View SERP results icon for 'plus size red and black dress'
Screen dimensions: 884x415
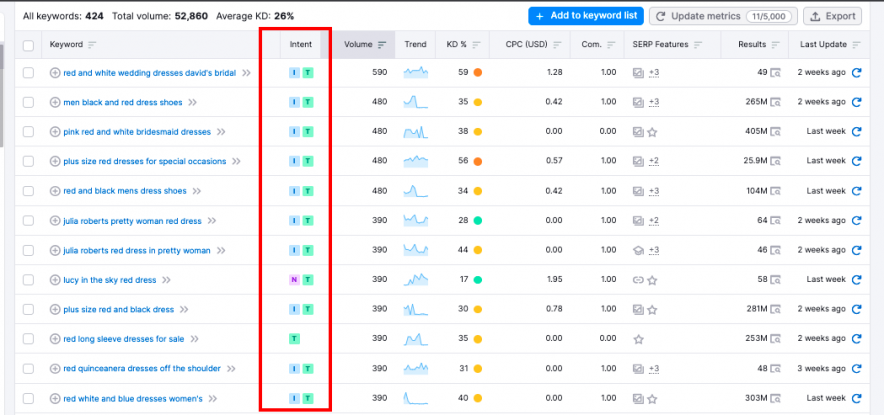pyautogui.click(x=776, y=310)
